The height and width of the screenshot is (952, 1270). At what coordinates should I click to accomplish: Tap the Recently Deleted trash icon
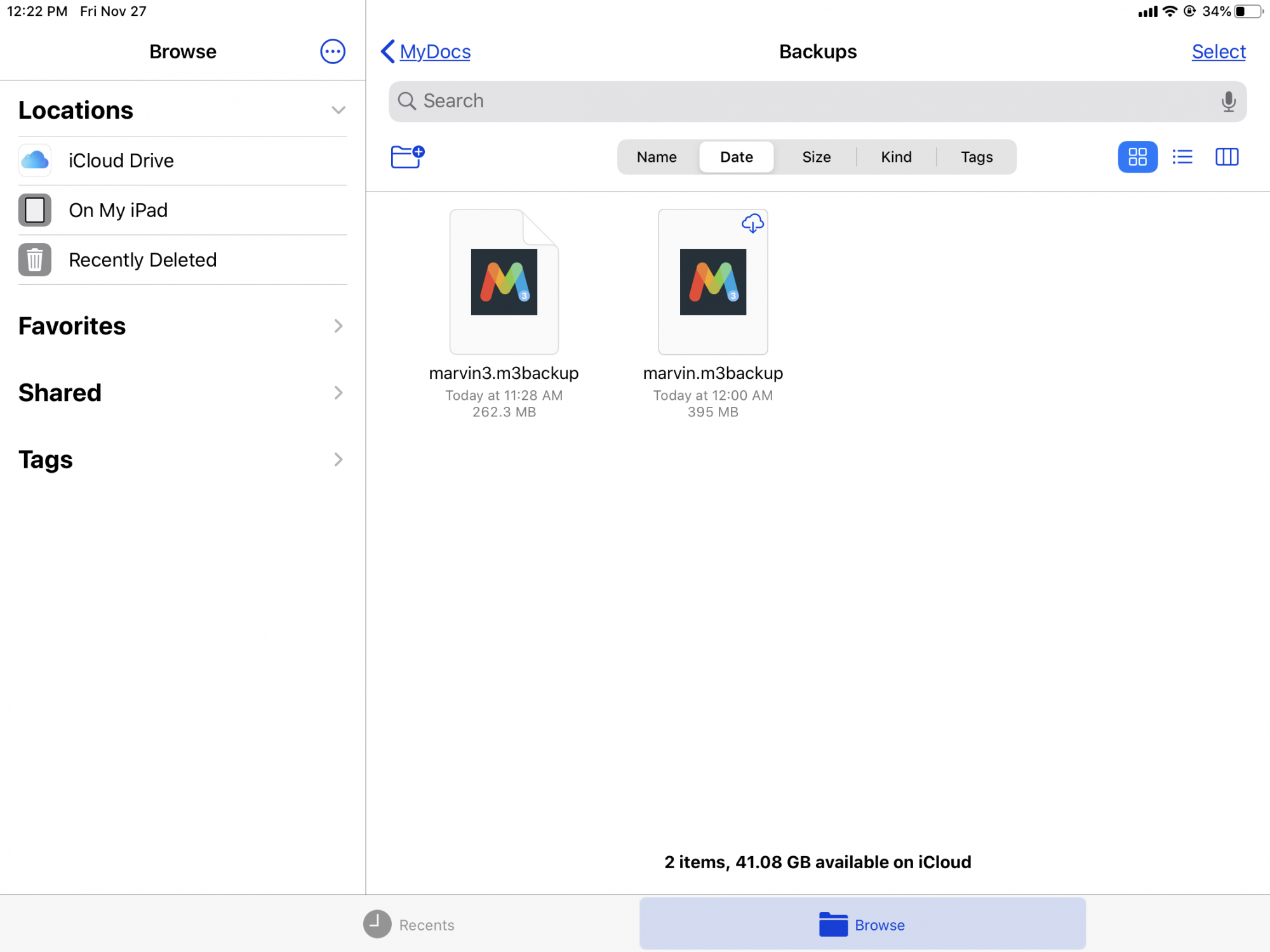coord(35,260)
